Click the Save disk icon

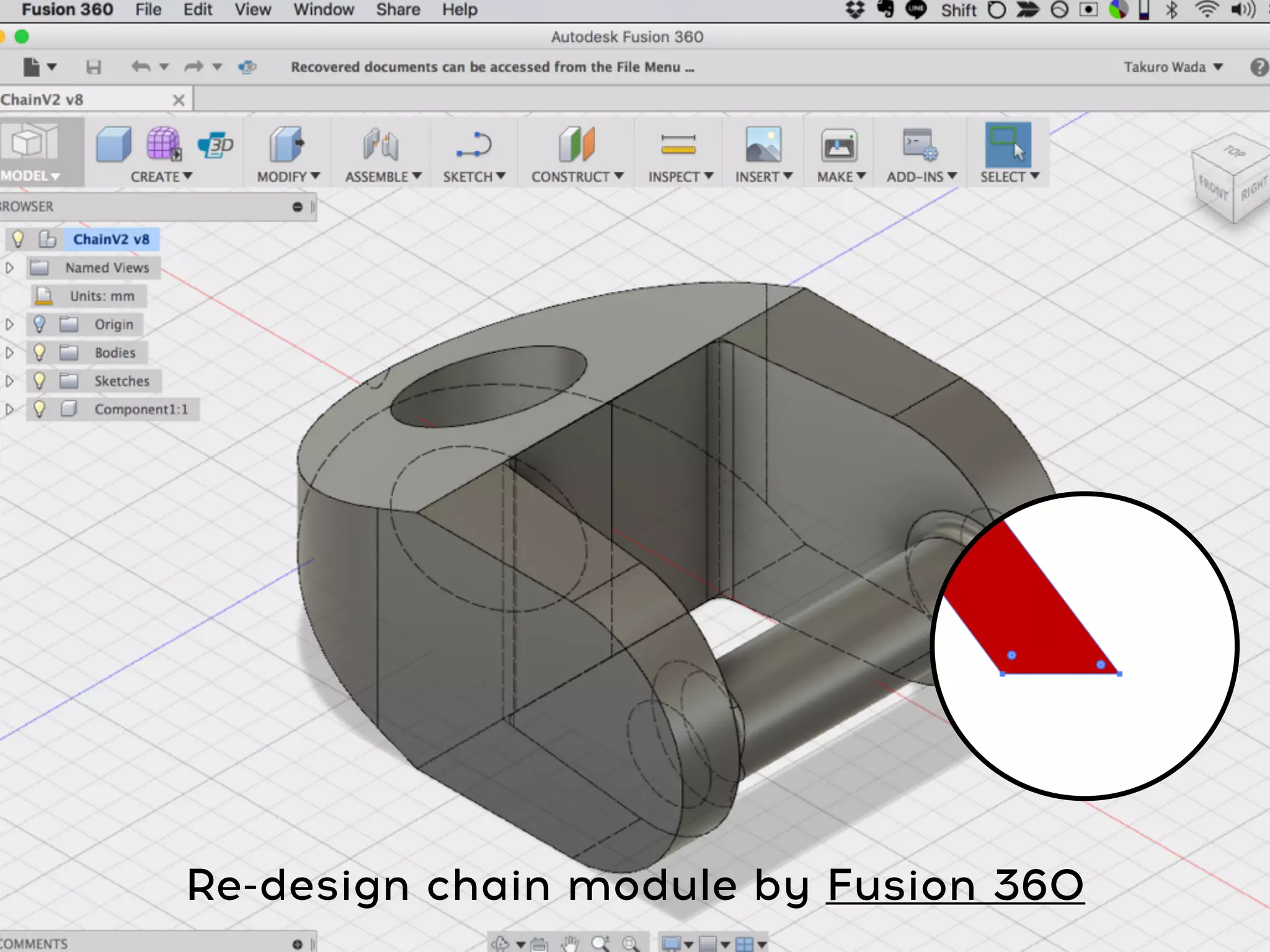(x=94, y=67)
